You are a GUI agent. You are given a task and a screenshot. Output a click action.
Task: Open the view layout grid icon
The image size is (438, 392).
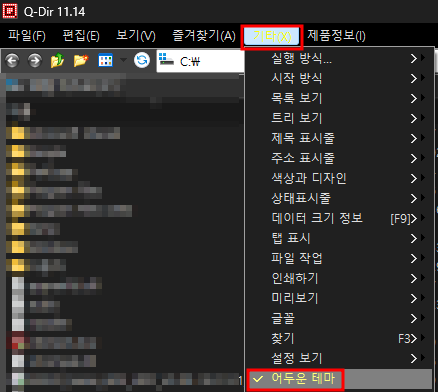click(105, 61)
